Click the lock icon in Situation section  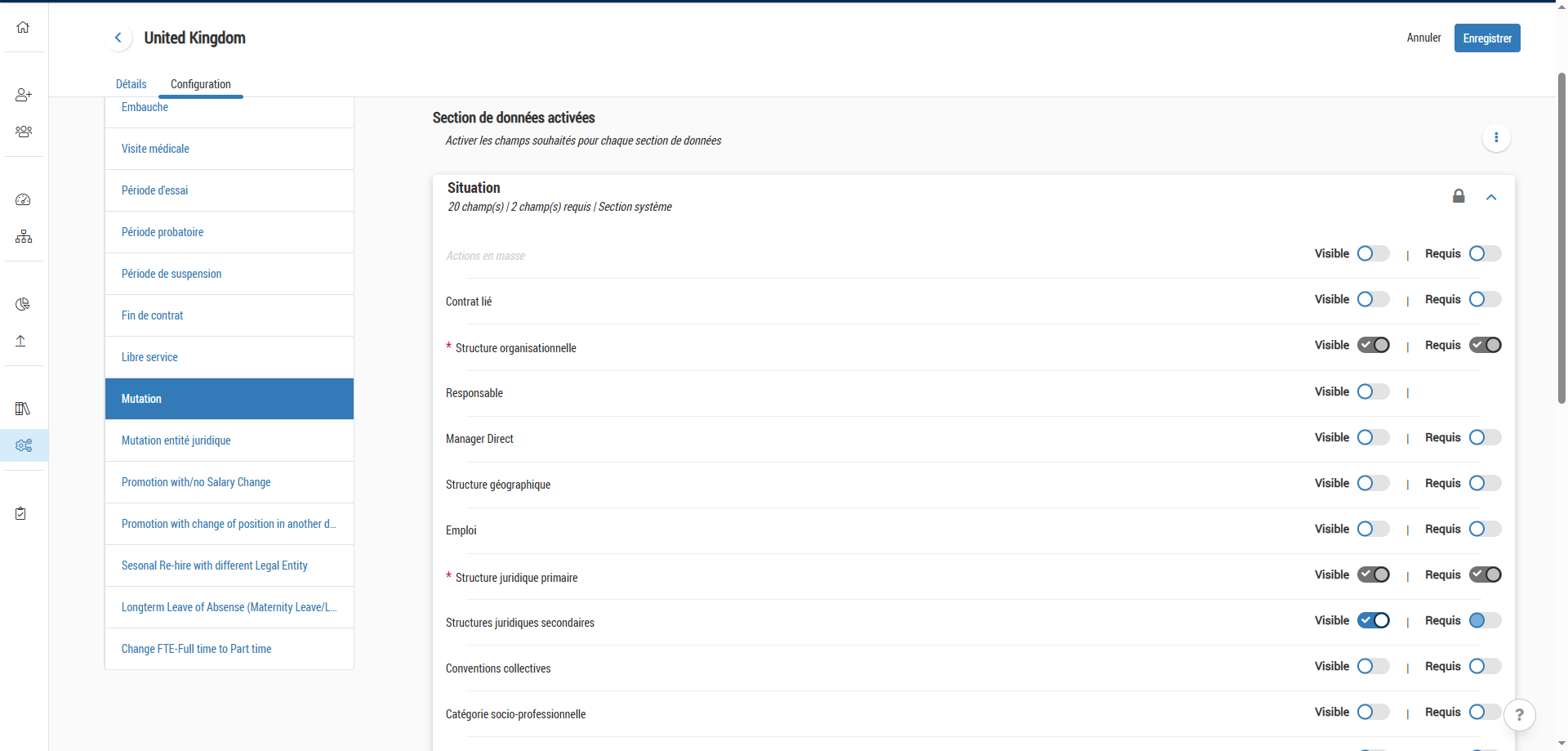[x=1459, y=196]
